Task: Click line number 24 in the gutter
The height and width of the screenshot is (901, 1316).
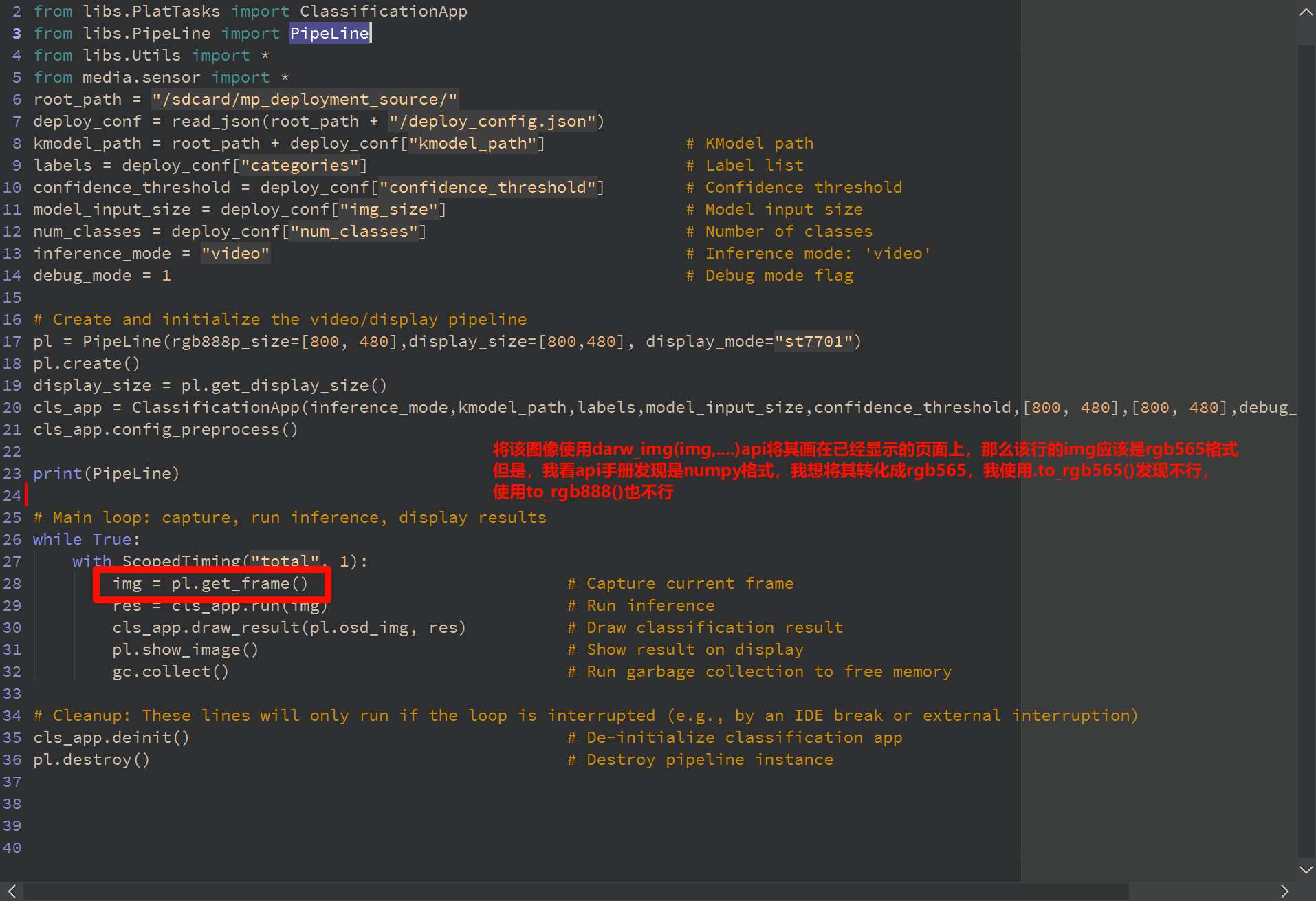Action: click(12, 495)
